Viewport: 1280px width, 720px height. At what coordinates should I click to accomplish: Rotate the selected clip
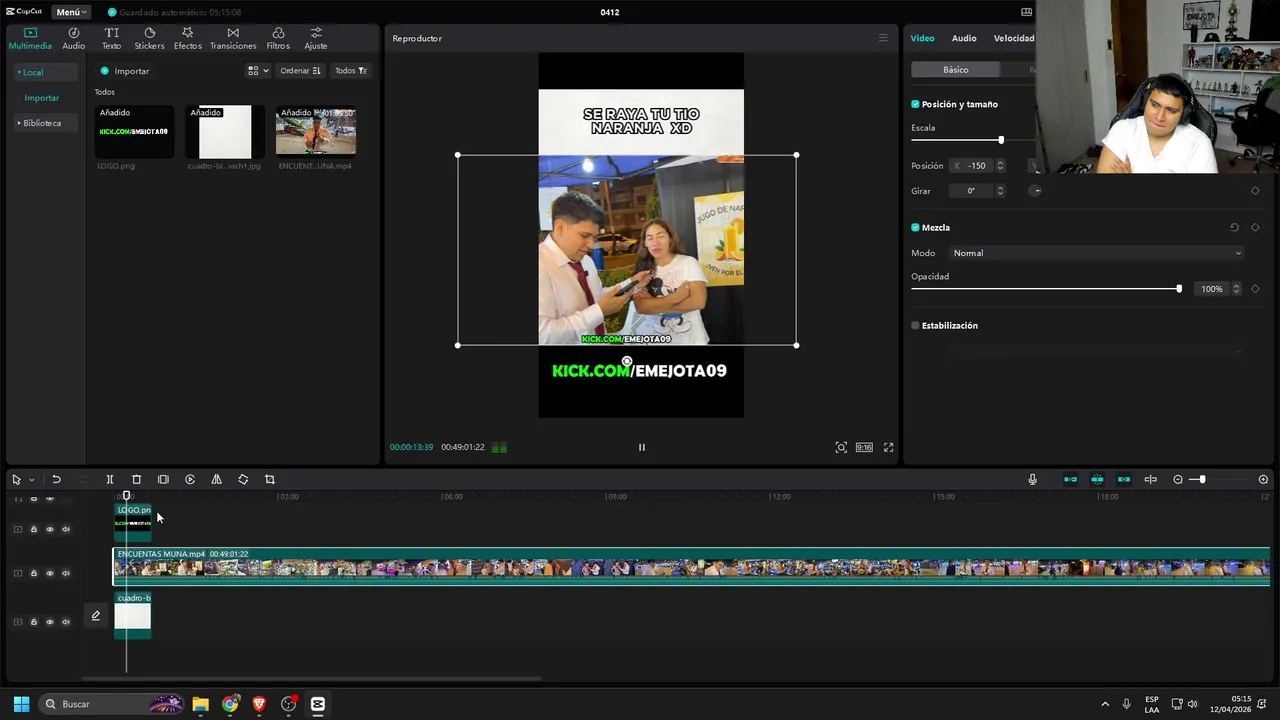click(x=243, y=480)
